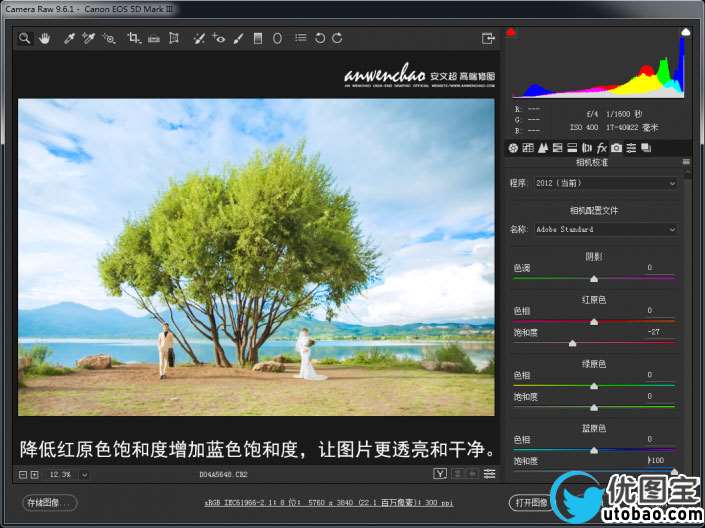
Task: Click the 存储图像 save image button
Action: point(50,503)
